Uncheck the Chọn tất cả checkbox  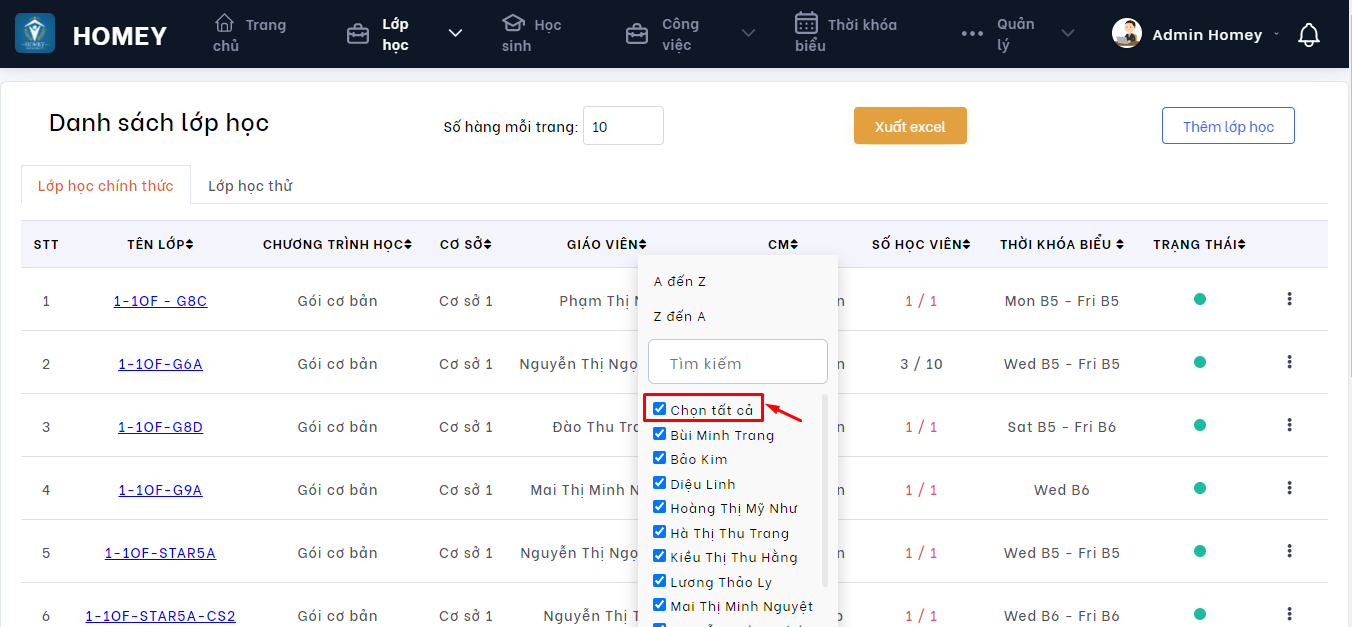coord(660,409)
